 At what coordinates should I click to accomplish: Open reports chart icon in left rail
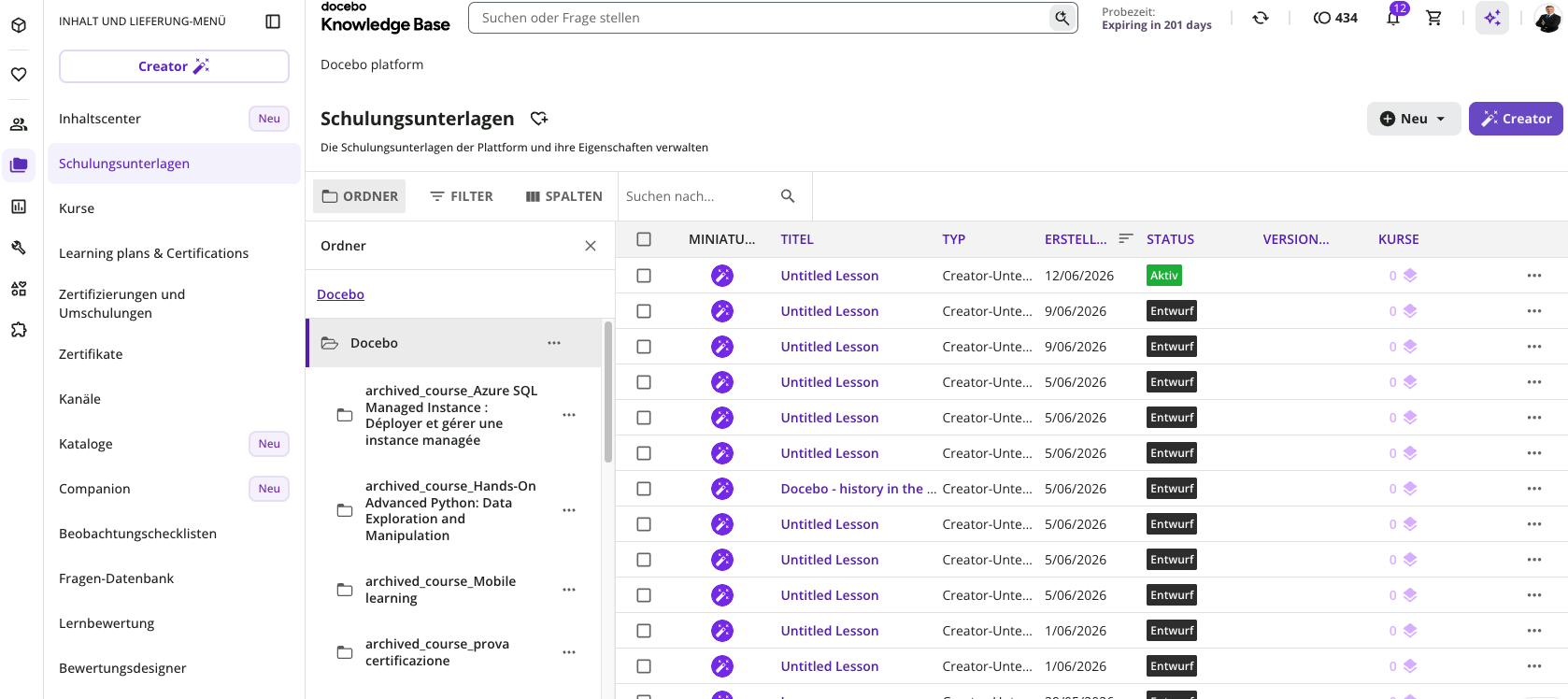19,207
